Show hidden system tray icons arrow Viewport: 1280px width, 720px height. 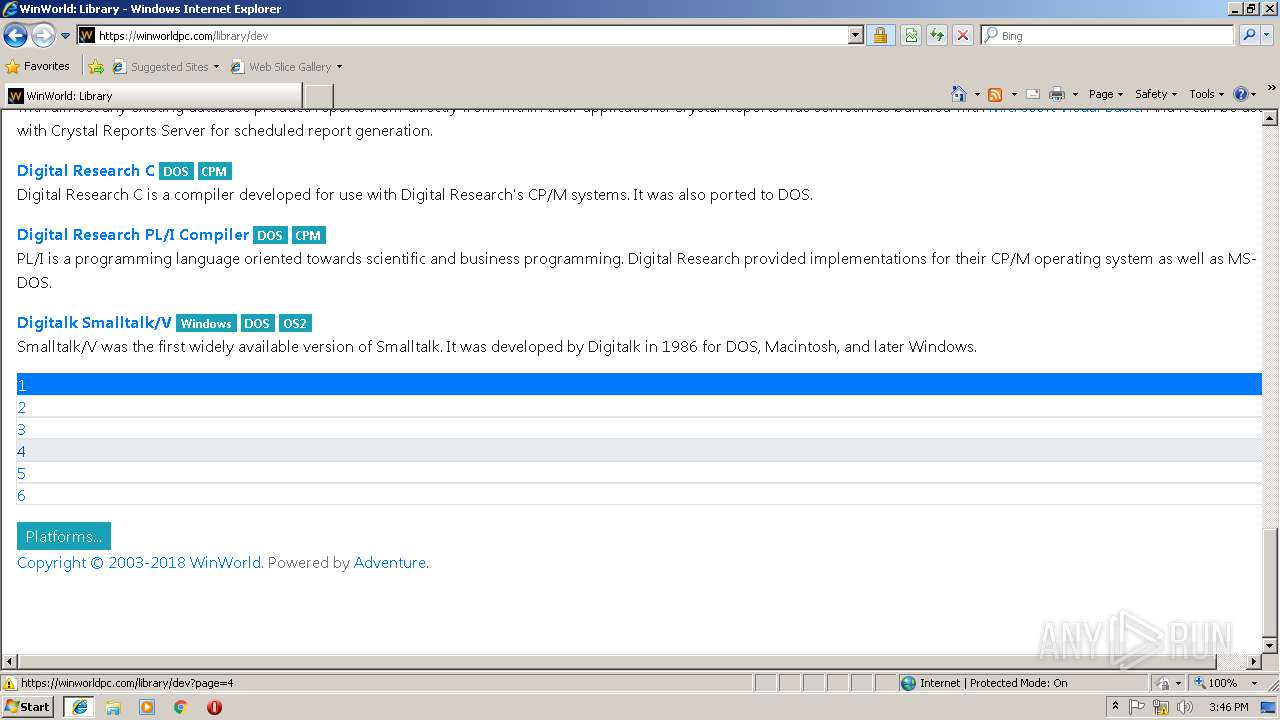[1116, 707]
